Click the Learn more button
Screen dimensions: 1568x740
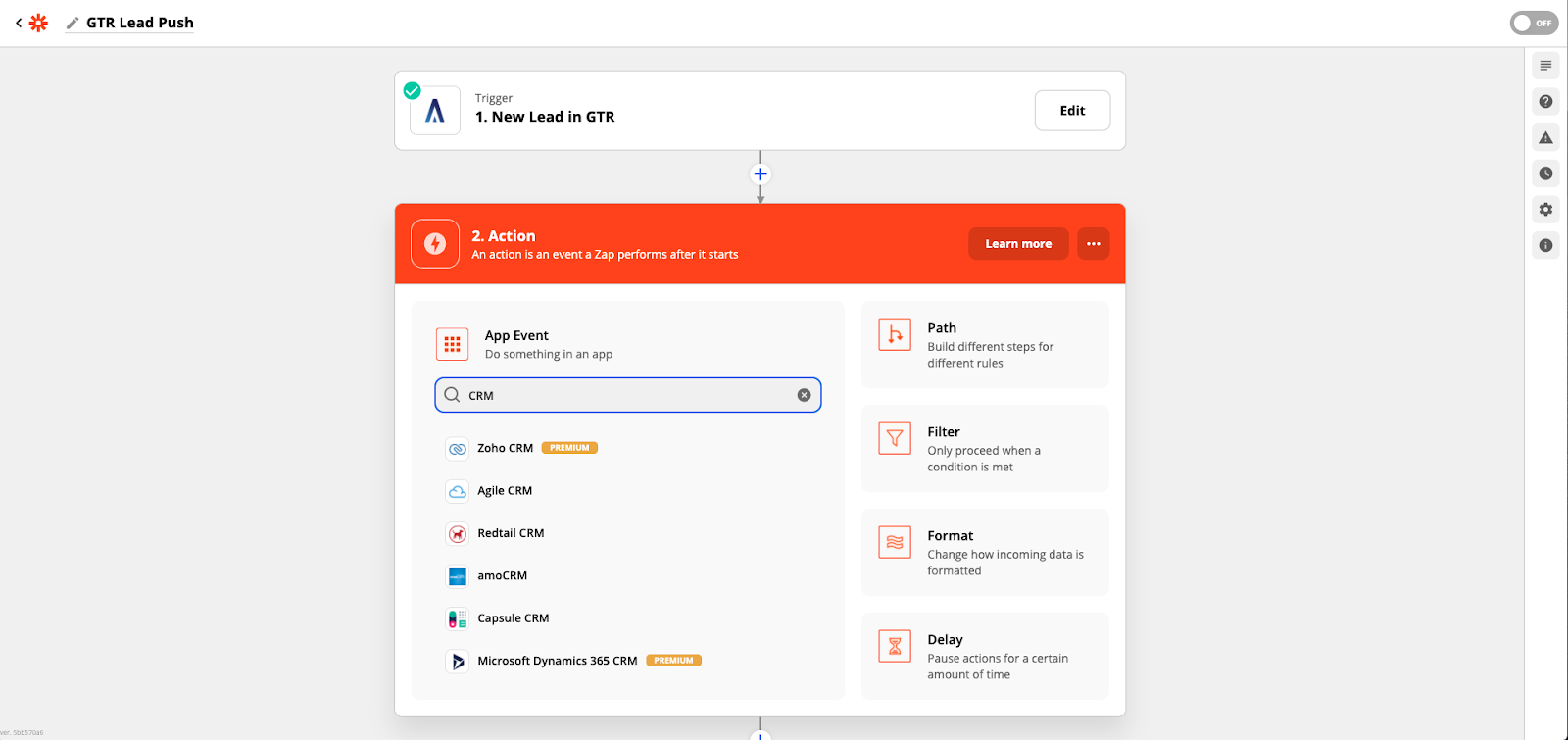click(1018, 244)
